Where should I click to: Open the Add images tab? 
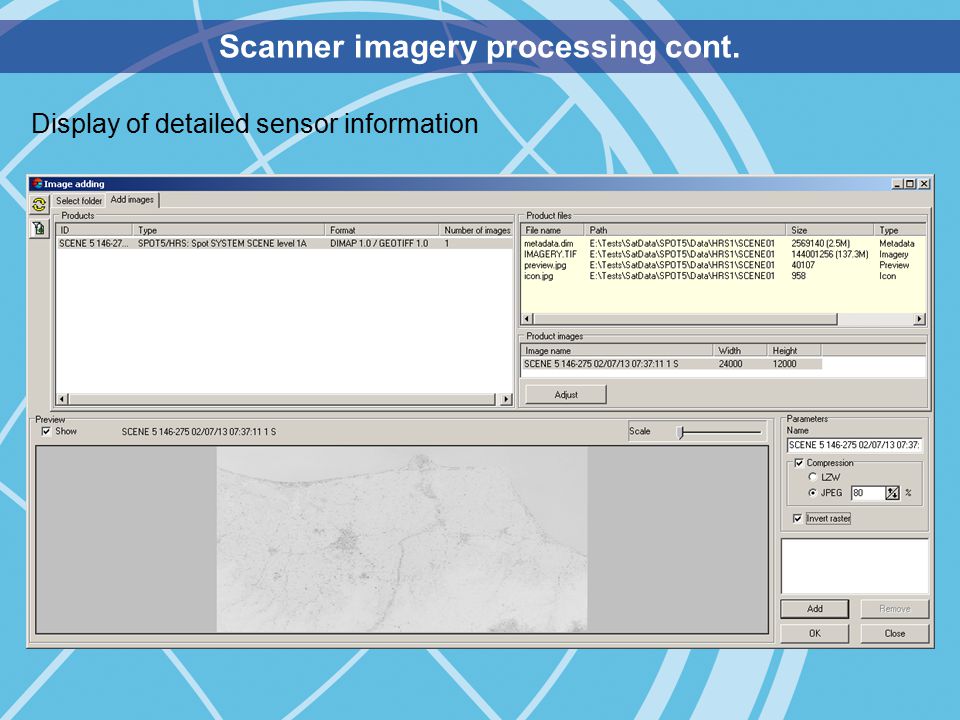132,200
